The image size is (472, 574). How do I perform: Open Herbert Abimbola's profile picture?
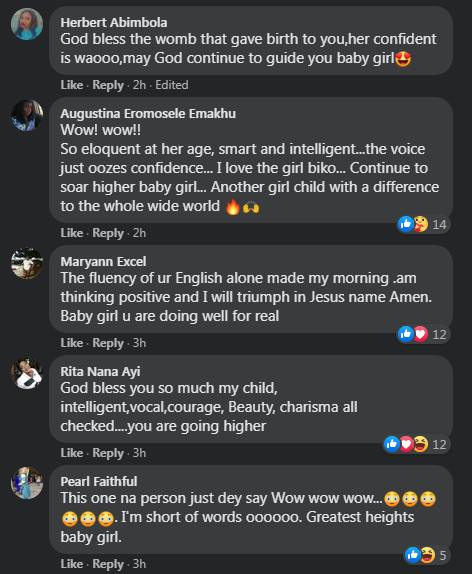click(27, 24)
